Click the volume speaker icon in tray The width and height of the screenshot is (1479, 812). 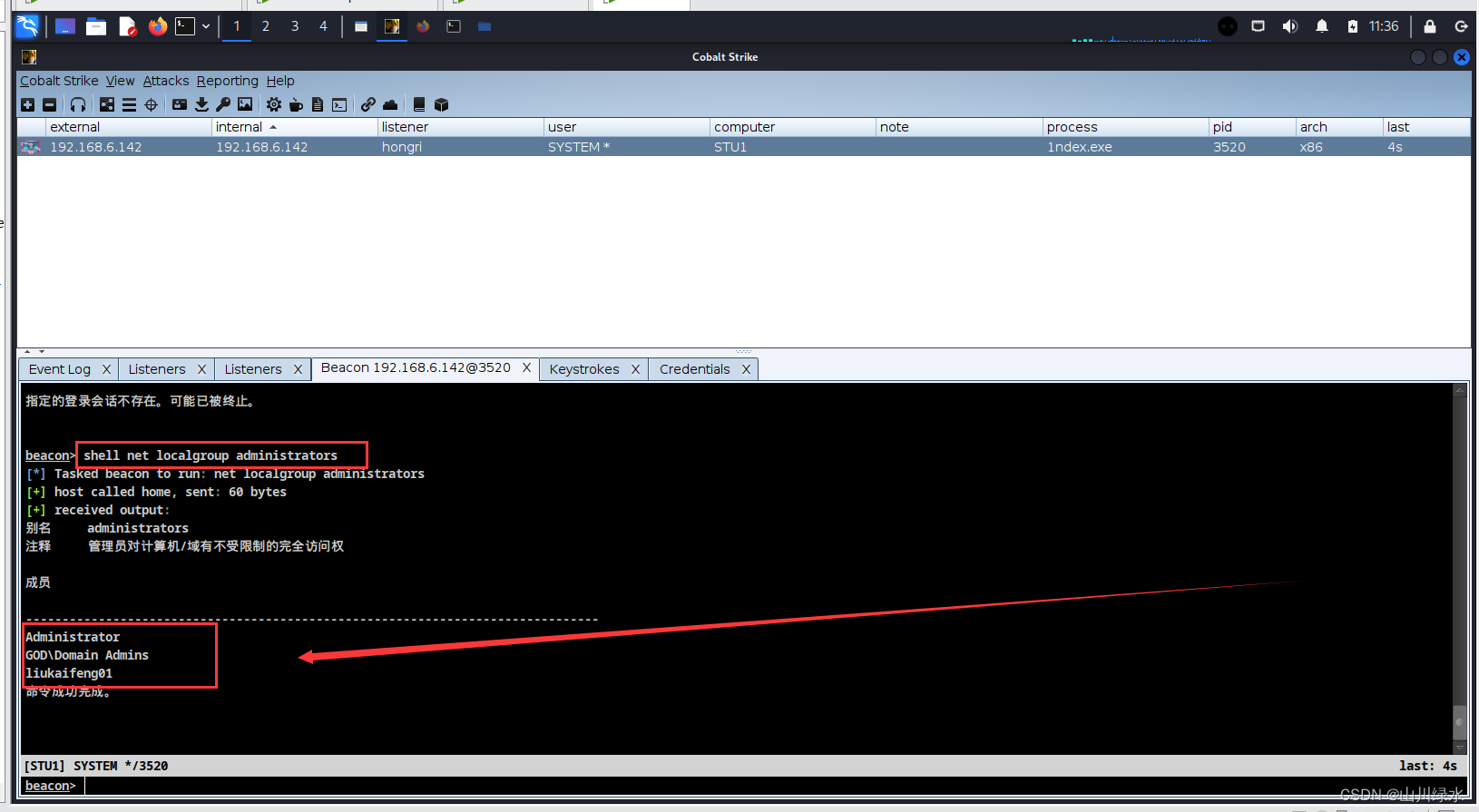click(x=1289, y=26)
